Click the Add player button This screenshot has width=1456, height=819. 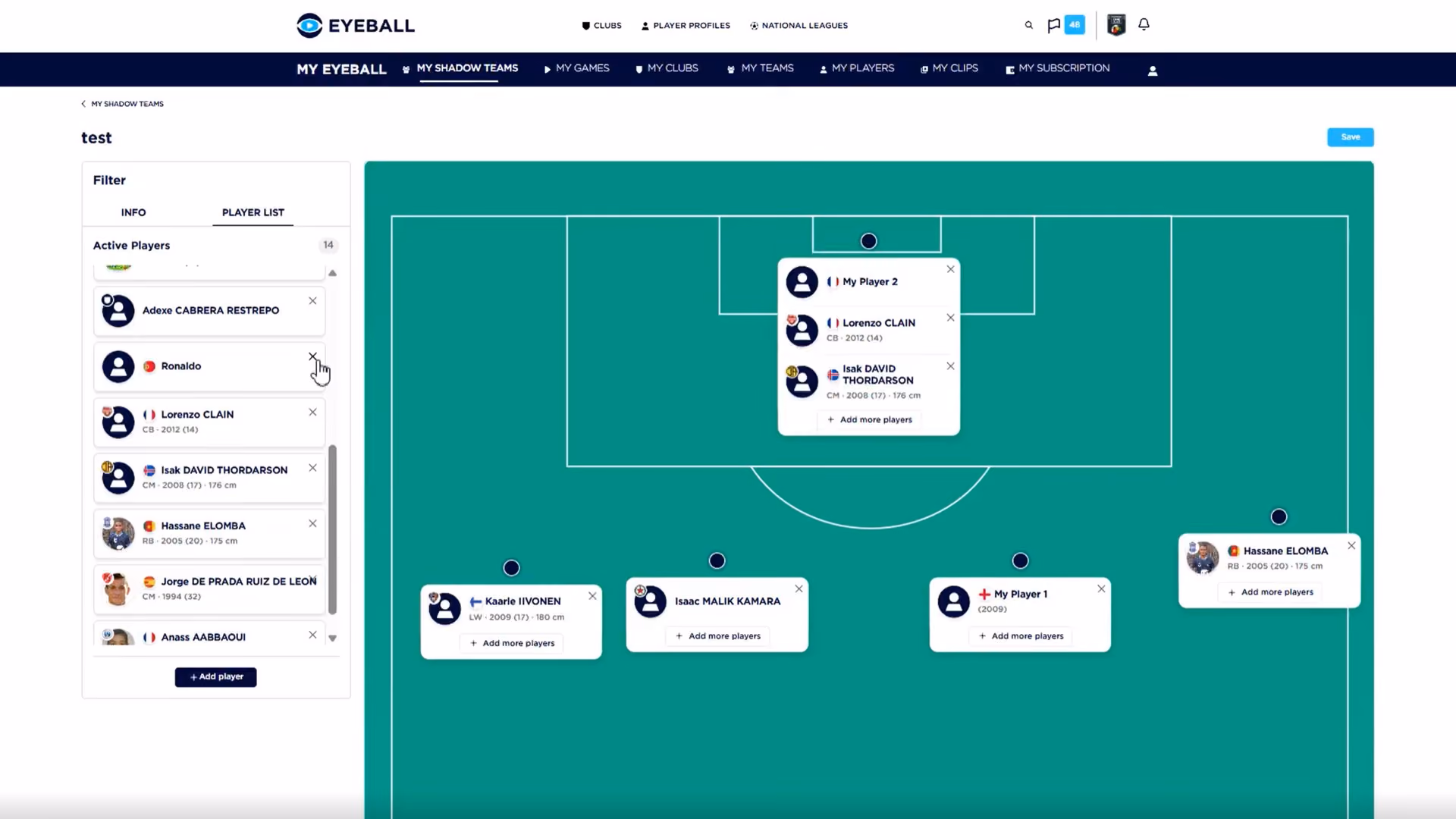coord(216,677)
